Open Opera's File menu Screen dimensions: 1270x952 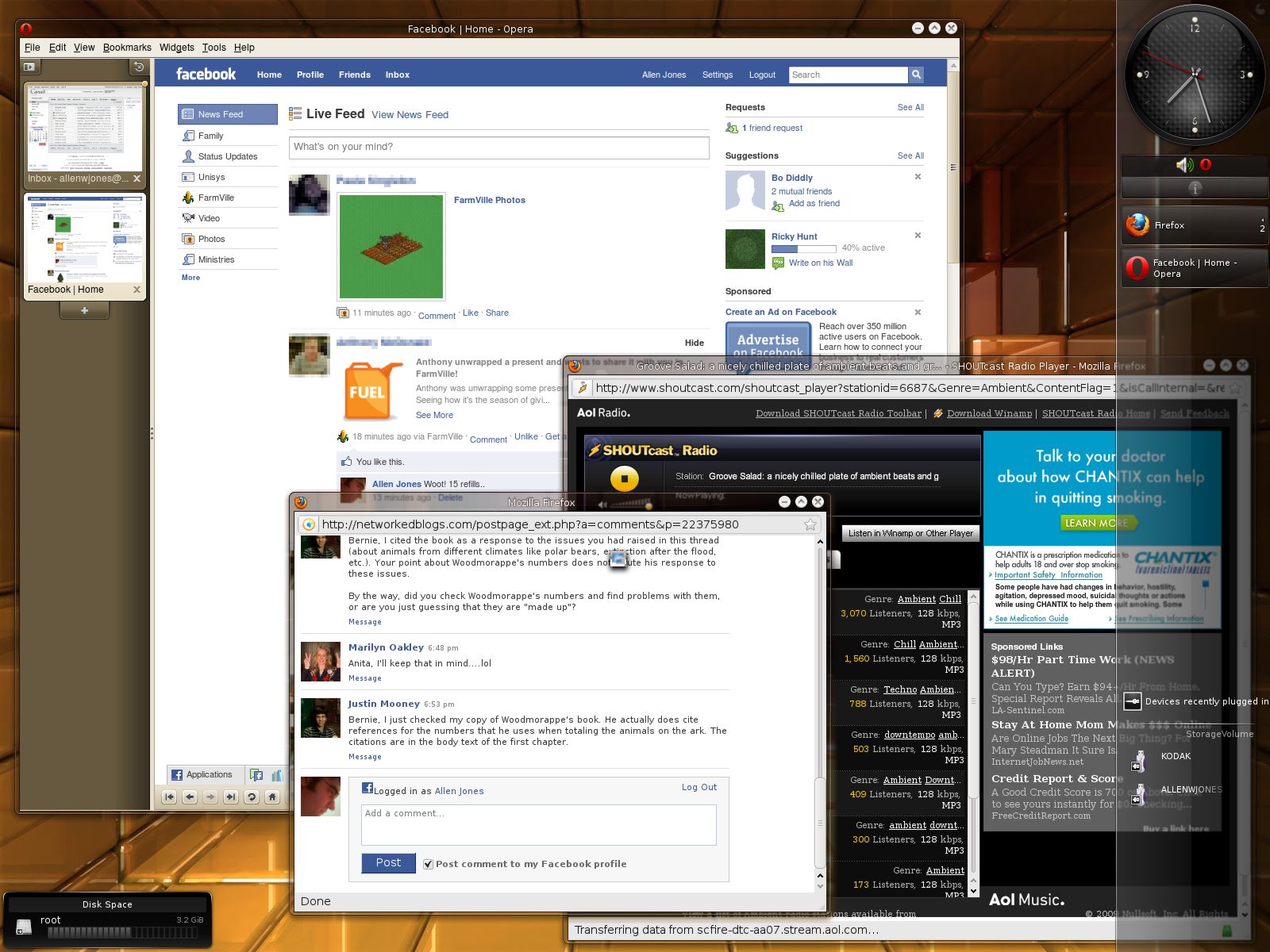click(32, 48)
